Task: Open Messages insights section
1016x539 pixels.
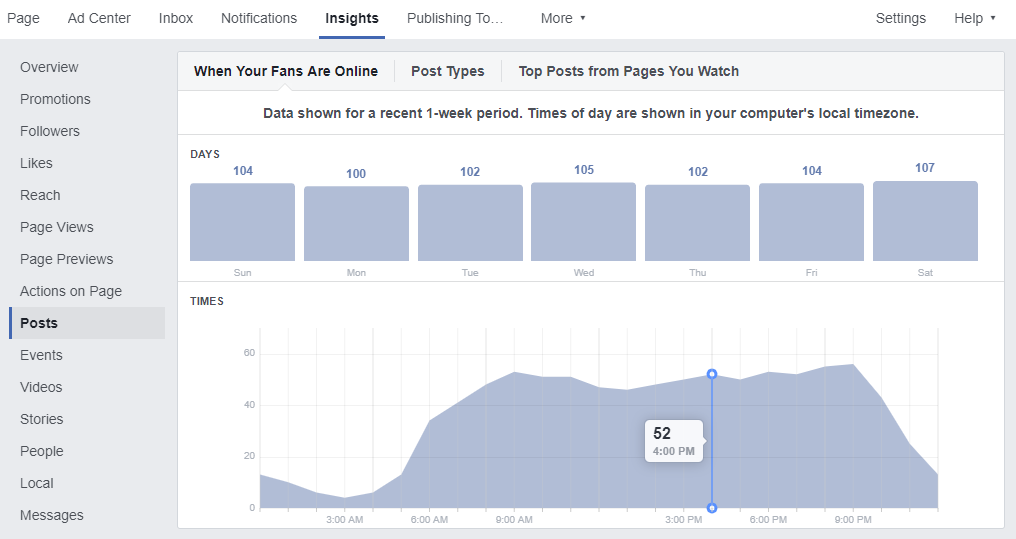Action: coord(52,515)
